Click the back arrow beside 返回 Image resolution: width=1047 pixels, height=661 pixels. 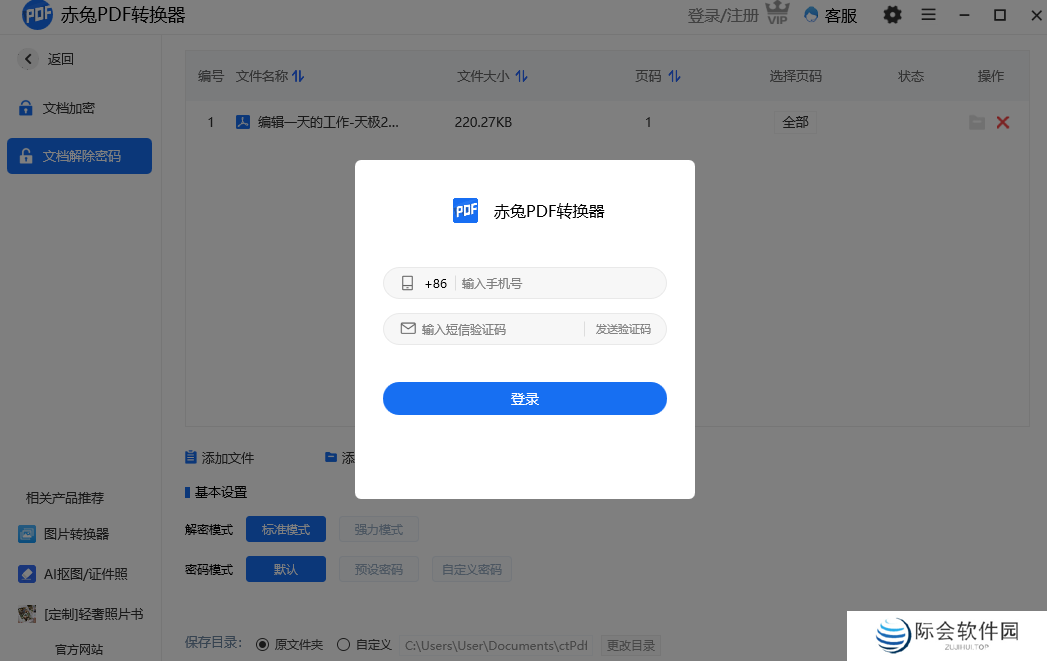click(x=28, y=58)
